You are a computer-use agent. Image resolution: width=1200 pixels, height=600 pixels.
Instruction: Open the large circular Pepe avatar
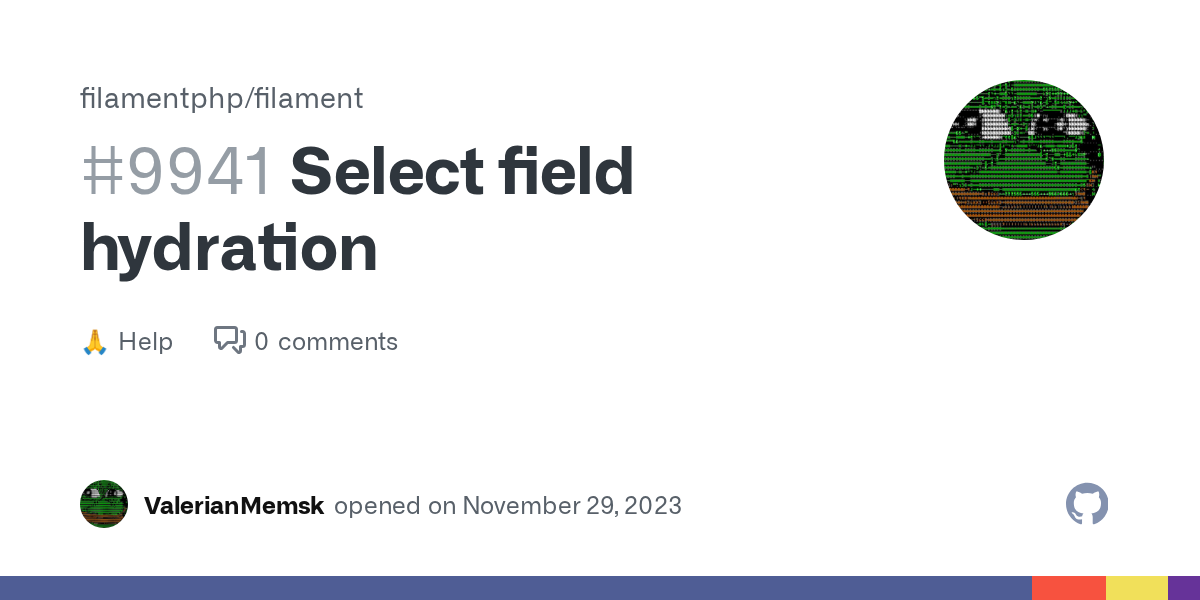1023,160
